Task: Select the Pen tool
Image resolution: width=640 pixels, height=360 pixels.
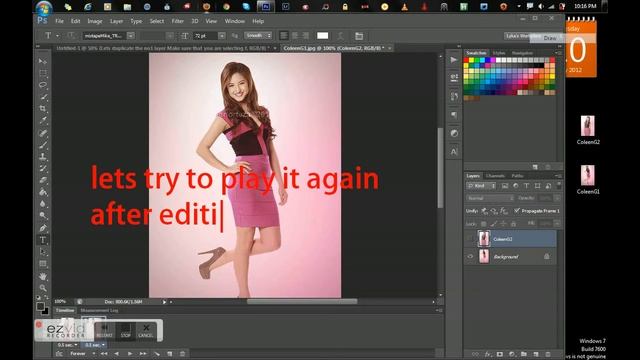Action: (x=42, y=228)
